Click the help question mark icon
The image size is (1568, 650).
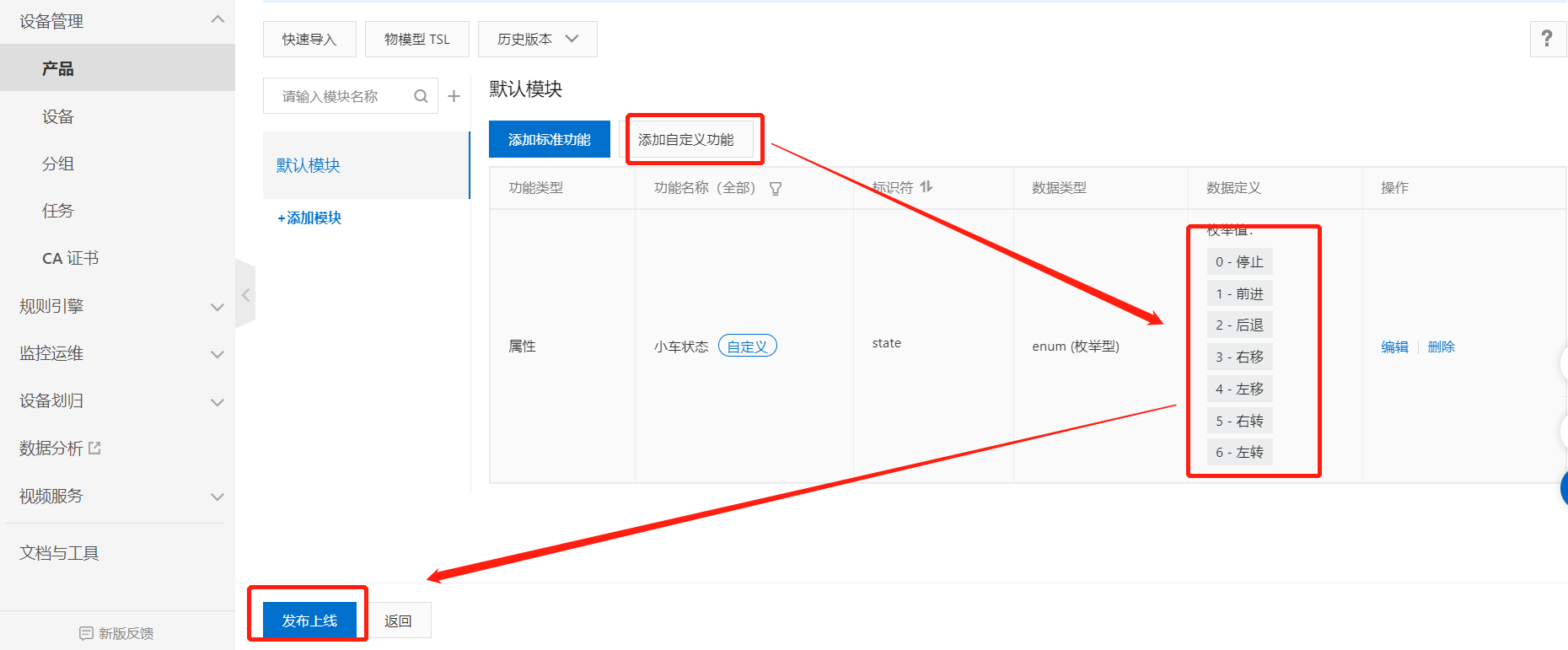[1547, 39]
